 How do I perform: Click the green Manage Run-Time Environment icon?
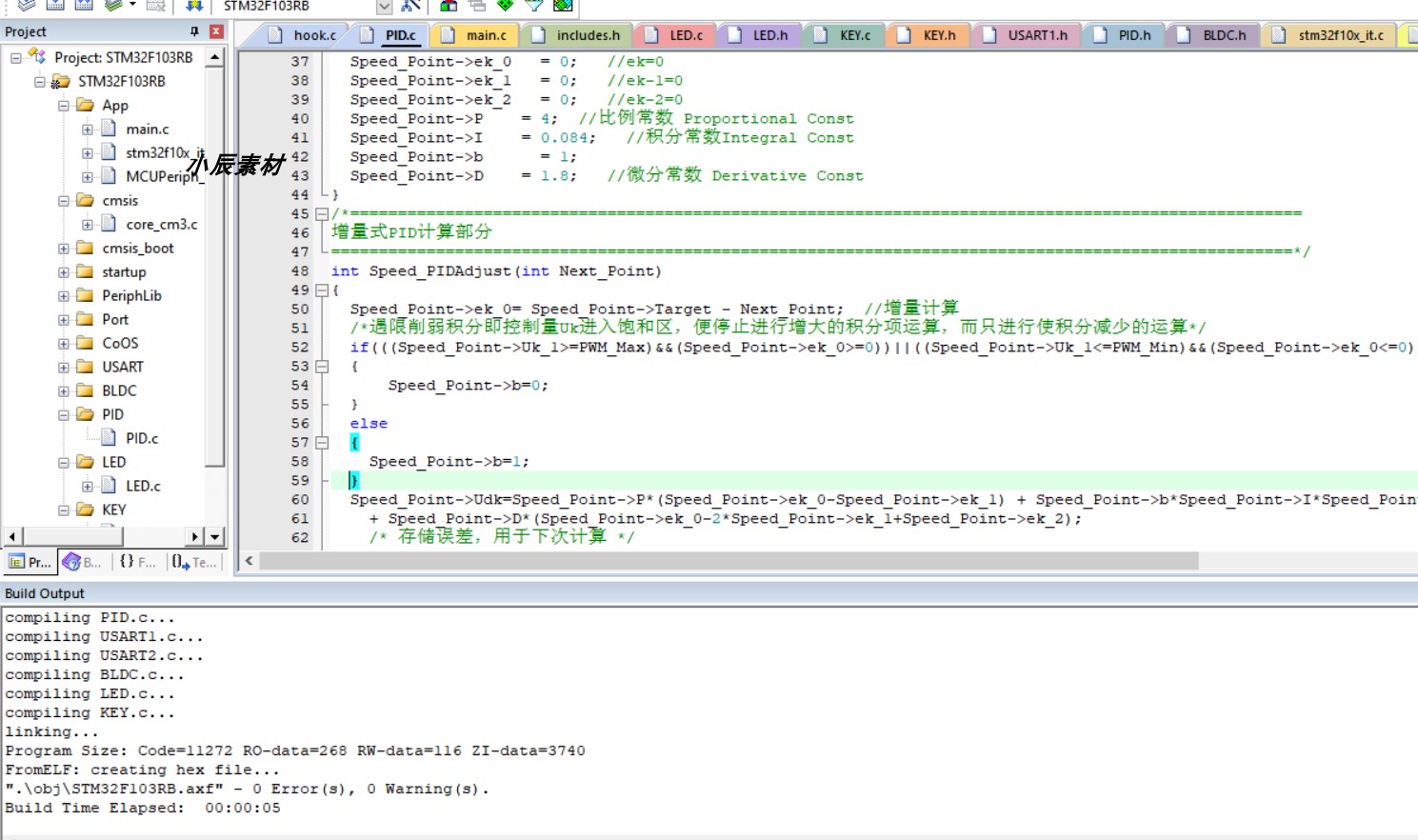click(505, 6)
